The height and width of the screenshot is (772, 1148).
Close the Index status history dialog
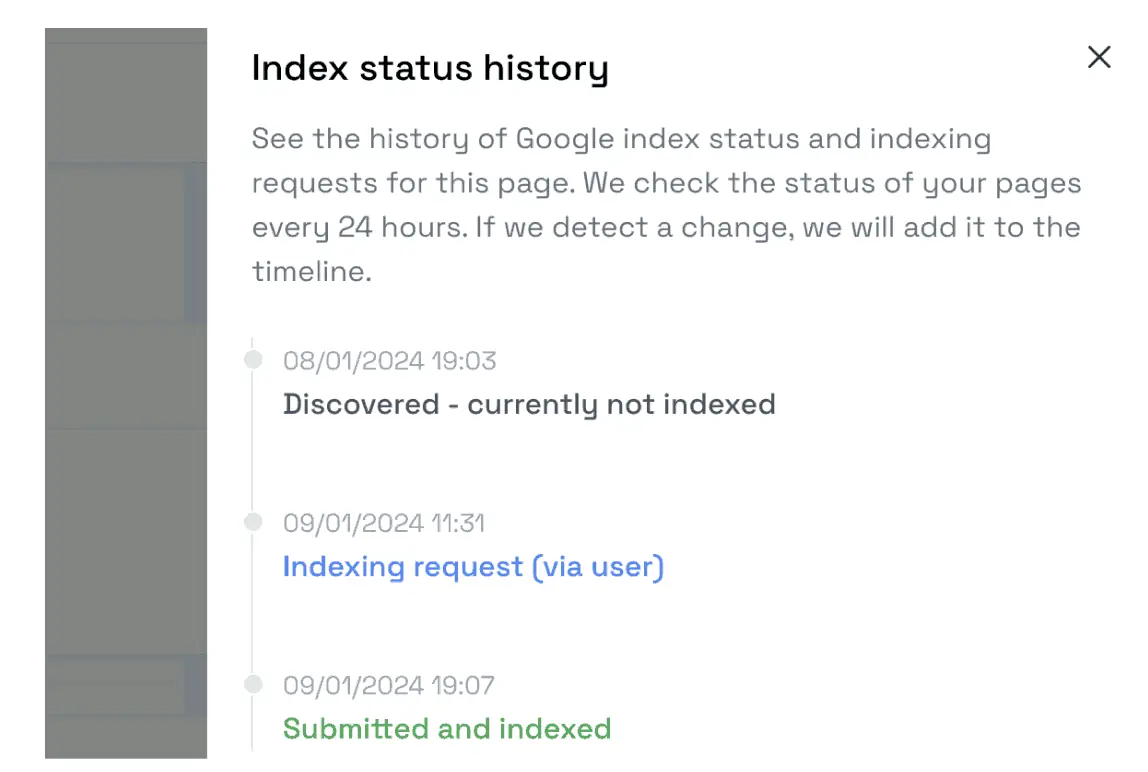pos(1099,57)
